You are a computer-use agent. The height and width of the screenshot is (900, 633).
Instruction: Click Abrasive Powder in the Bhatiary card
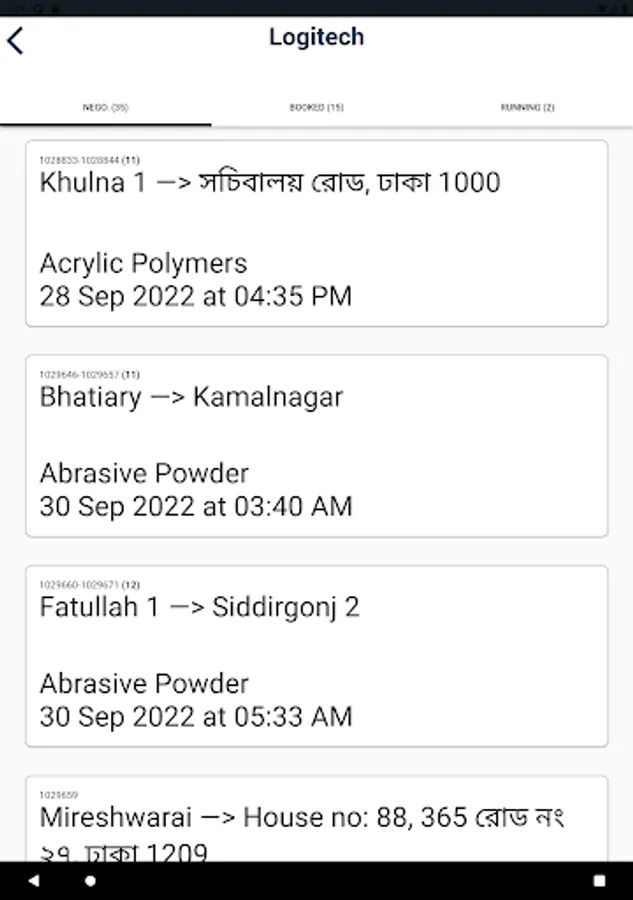(x=144, y=474)
